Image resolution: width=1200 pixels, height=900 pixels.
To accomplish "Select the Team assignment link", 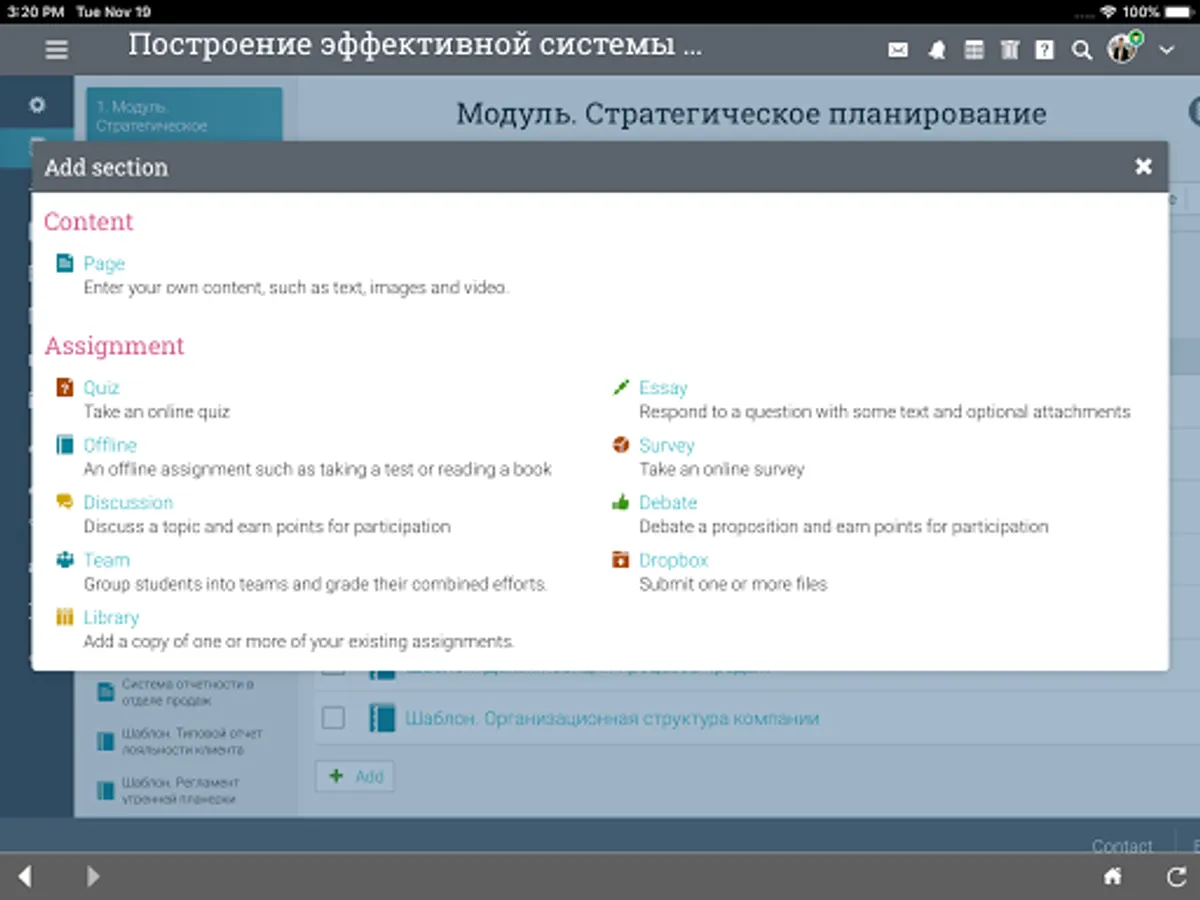I will pos(106,560).
